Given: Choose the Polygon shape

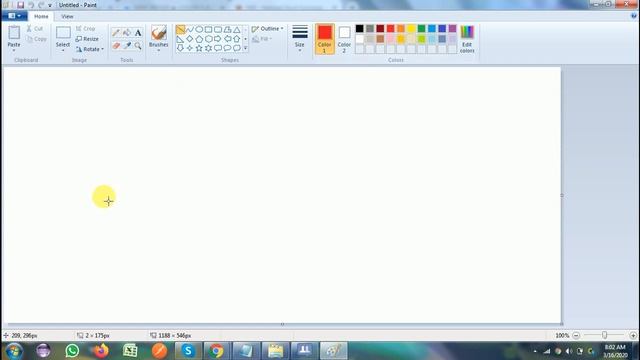Looking at the screenshot, I should click(227, 30).
